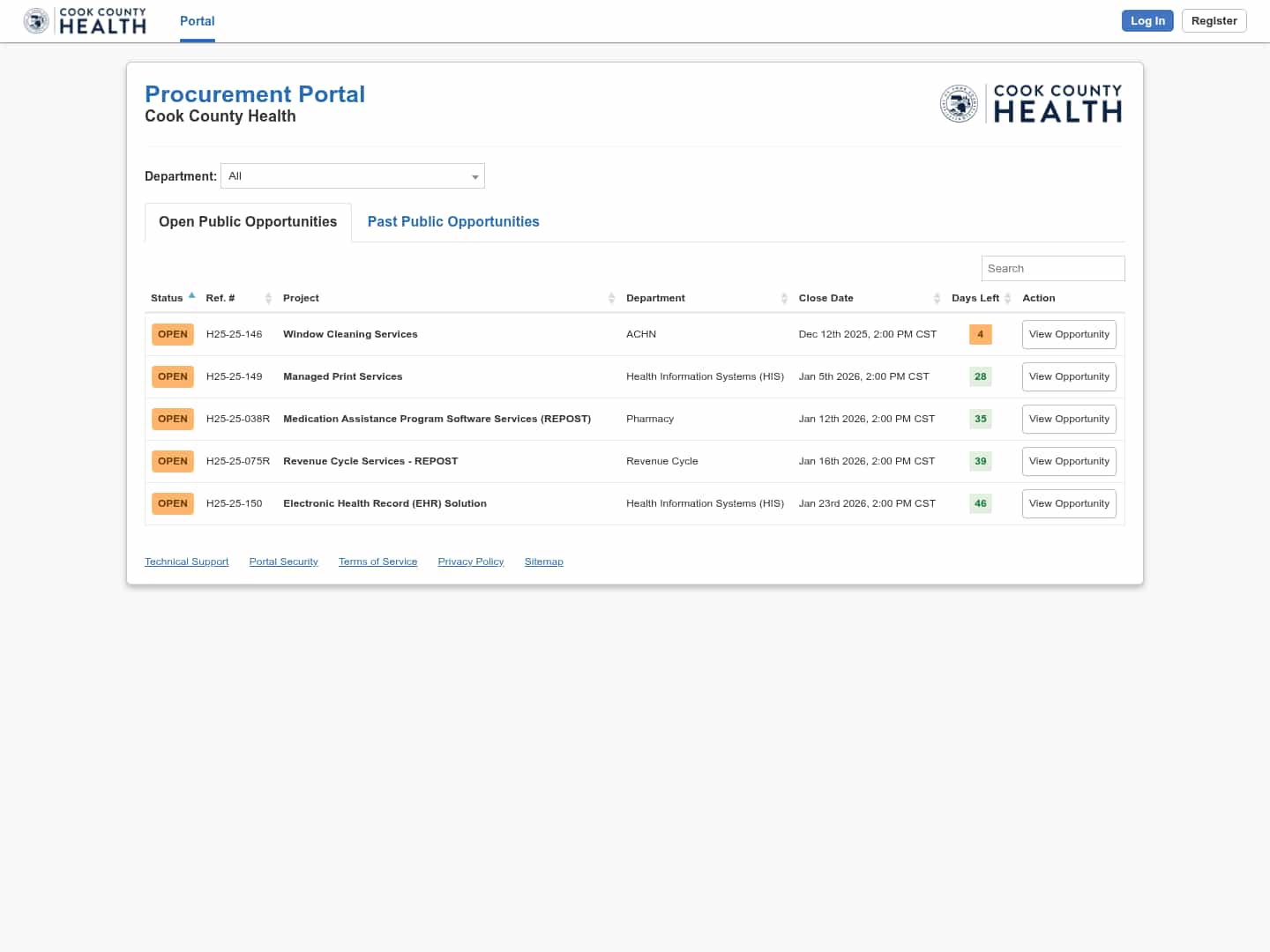Click the large Cook County Health seal logo
The image size is (1270, 952).
959,104
